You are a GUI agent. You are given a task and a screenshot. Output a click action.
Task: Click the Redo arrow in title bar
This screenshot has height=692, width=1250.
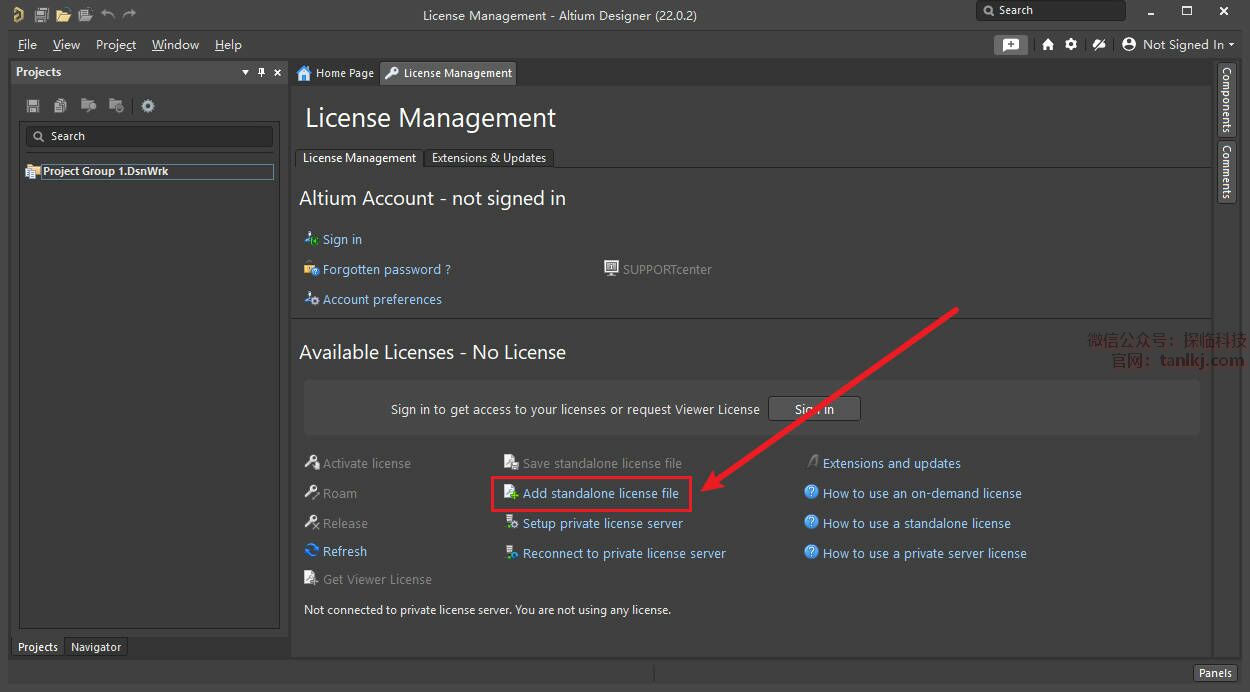pyautogui.click(x=129, y=14)
